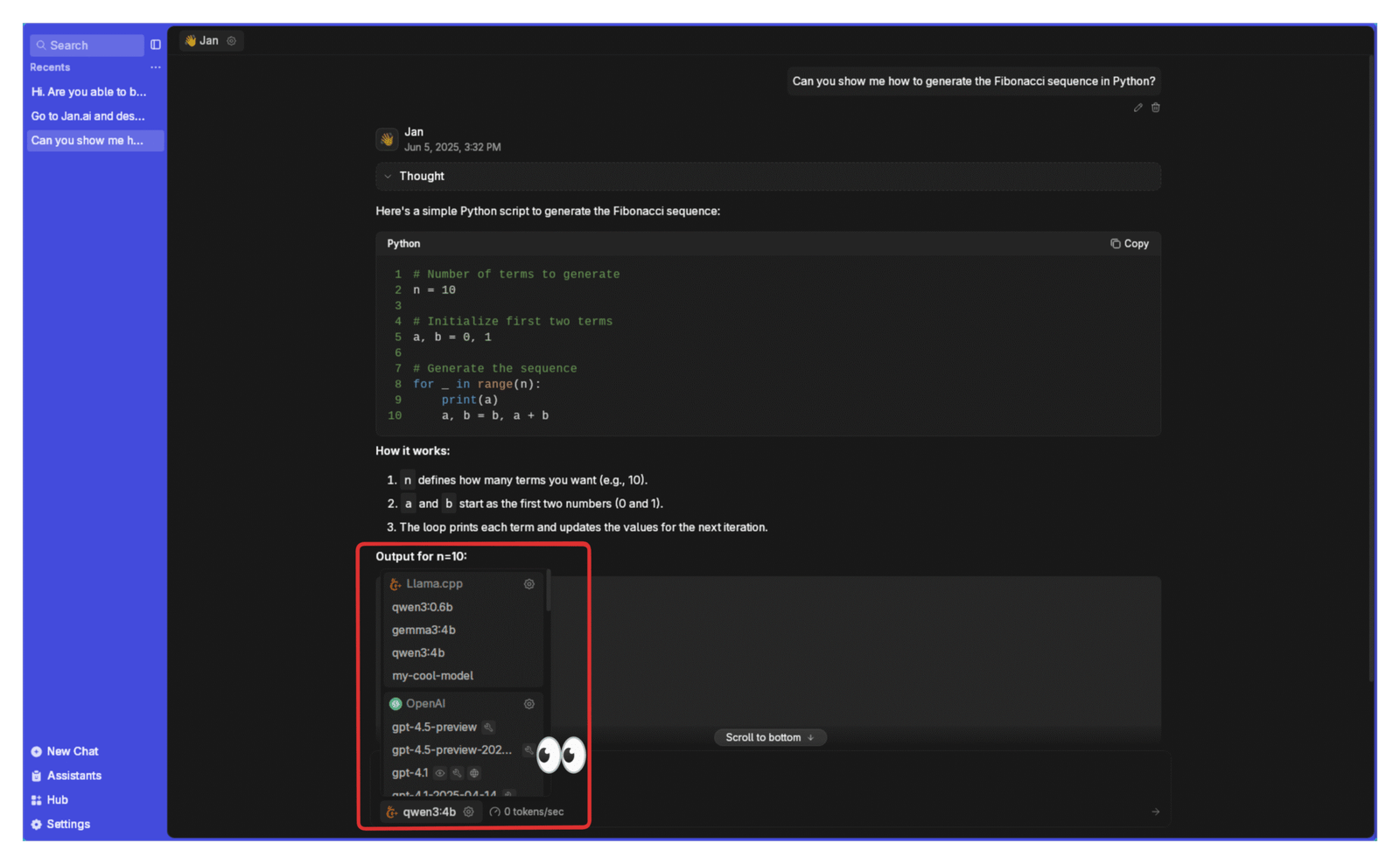Edit the user message with pencil icon

[x=1137, y=108]
